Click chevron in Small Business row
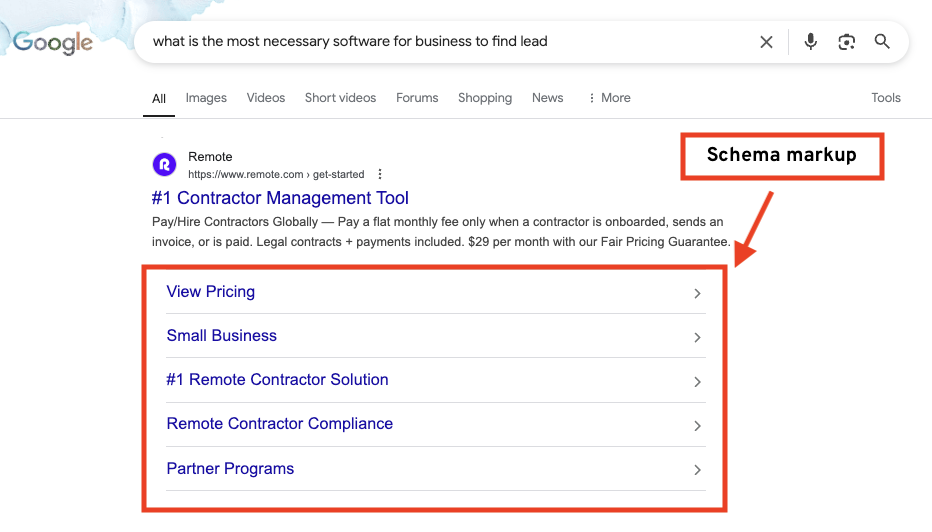The width and height of the screenshot is (932, 532). [697, 338]
